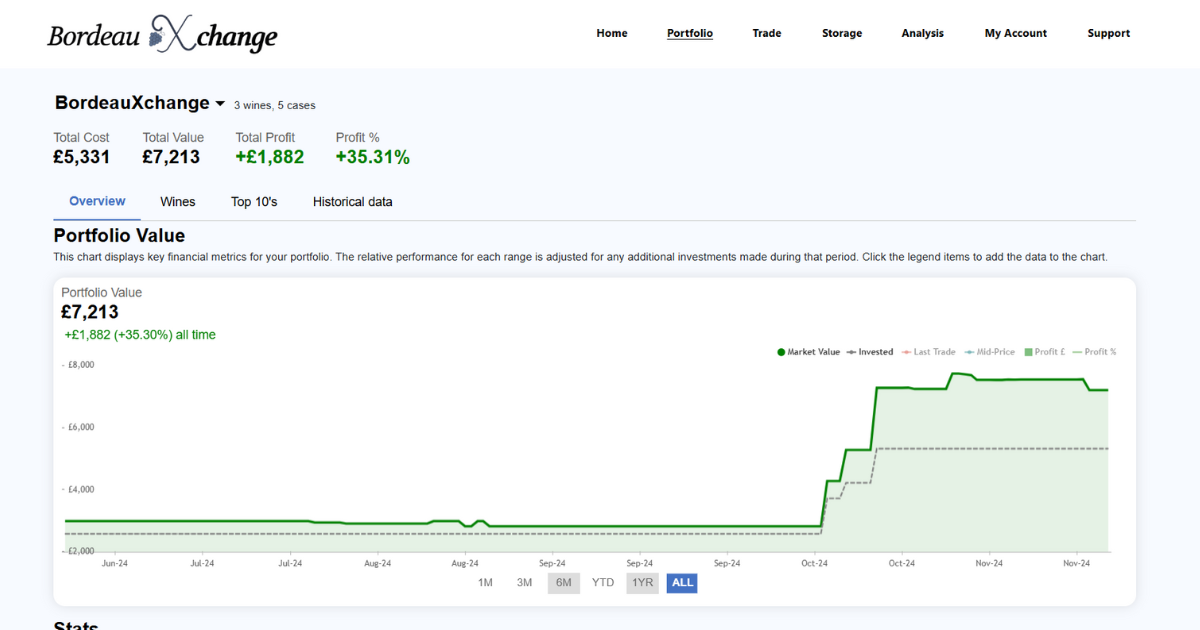The width and height of the screenshot is (1200, 630).
Task: Click the Nov-24 label at the chart's end
Action: tap(1077, 563)
